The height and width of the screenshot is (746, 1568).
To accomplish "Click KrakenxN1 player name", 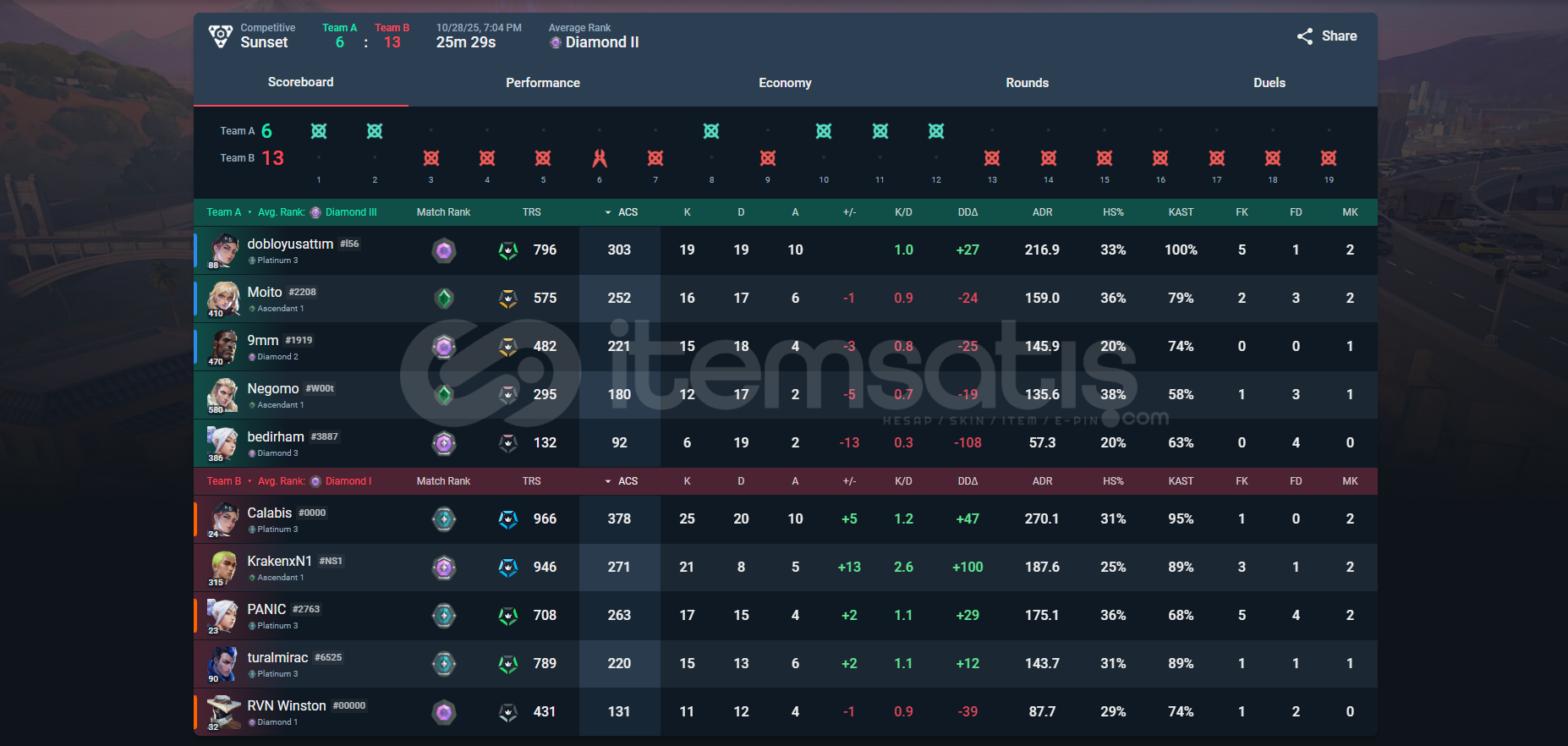I will pos(279,561).
